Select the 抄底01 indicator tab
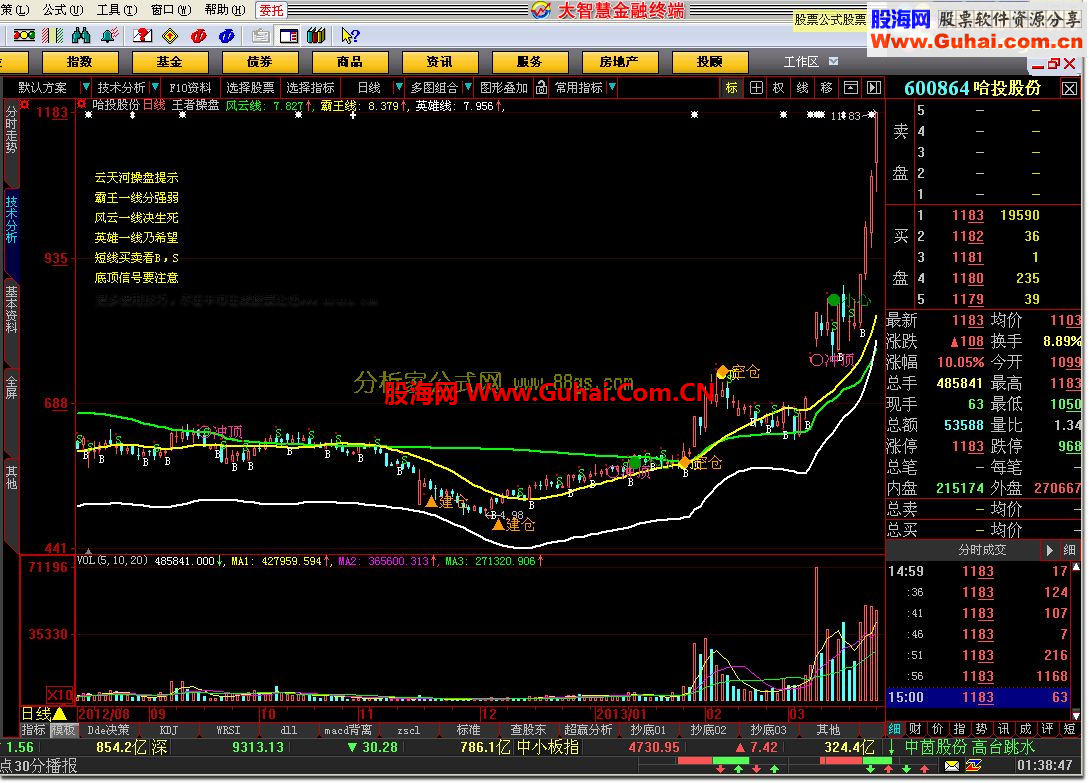This screenshot has width=1089, height=783. [648, 730]
